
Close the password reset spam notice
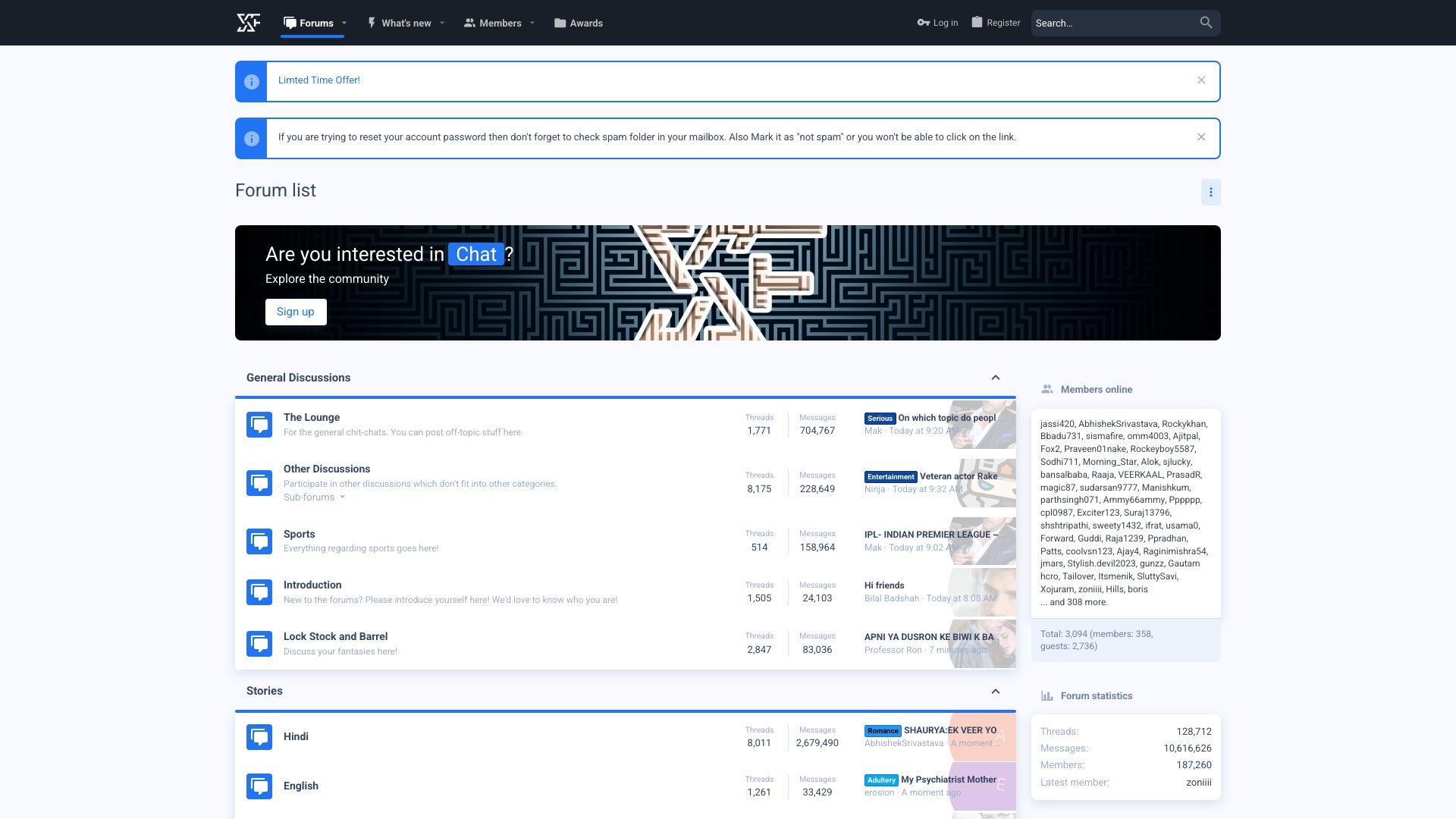1201,137
